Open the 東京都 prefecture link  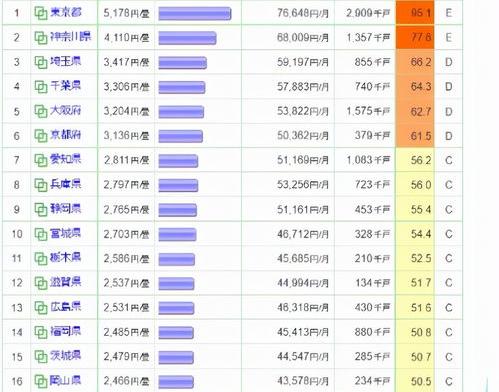(x=66, y=13)
